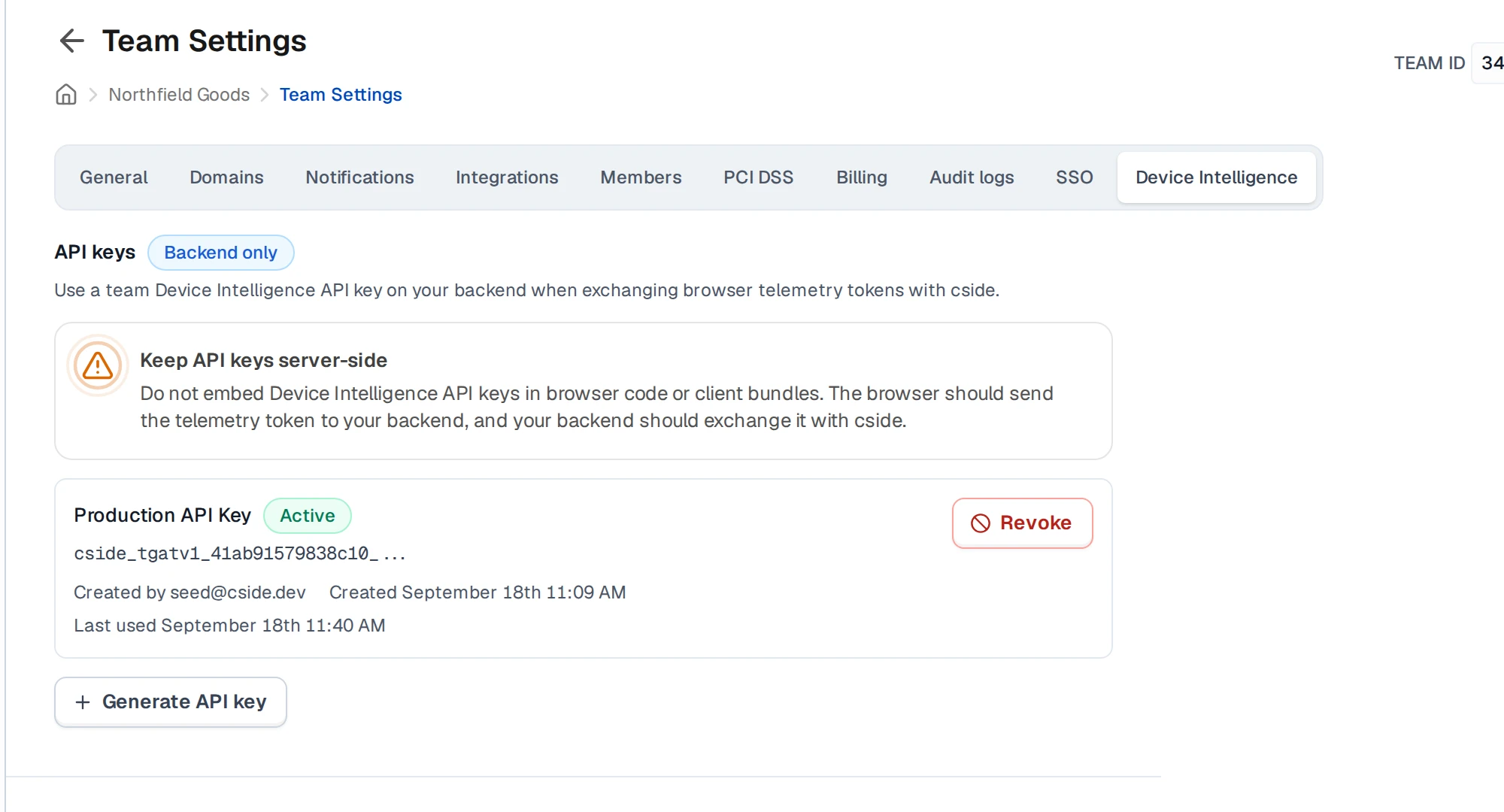1504x812 pixels.
Task: Open the Domains tab
Action: (226, 177)
